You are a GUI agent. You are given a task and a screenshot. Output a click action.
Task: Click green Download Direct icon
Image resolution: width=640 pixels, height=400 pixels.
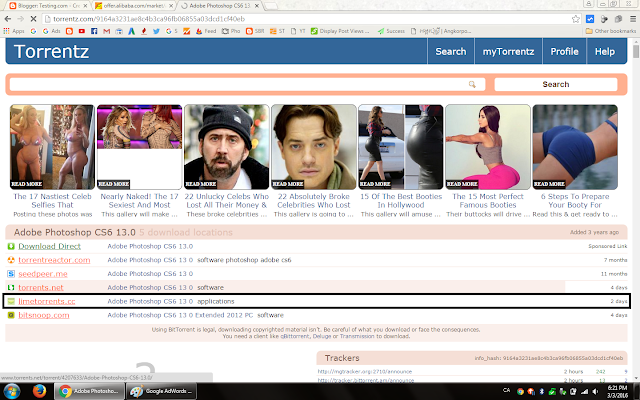point(11,246)
